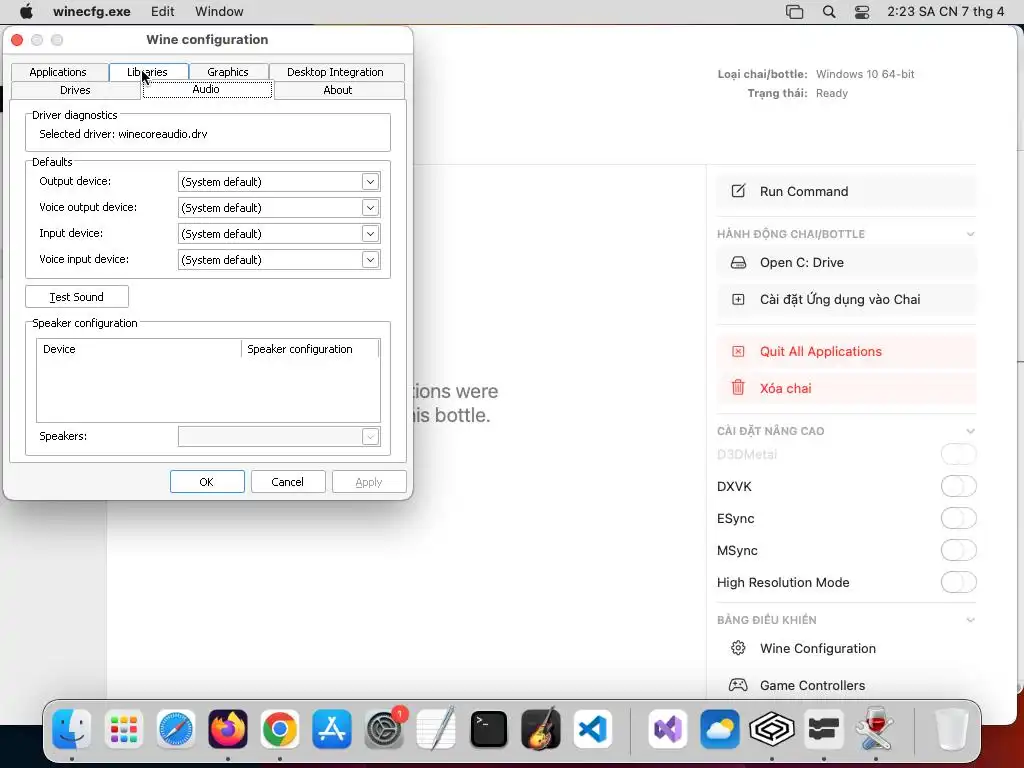Launch Firefox from the dock
The image size is (1024, 768).
(x=228, y=729)
